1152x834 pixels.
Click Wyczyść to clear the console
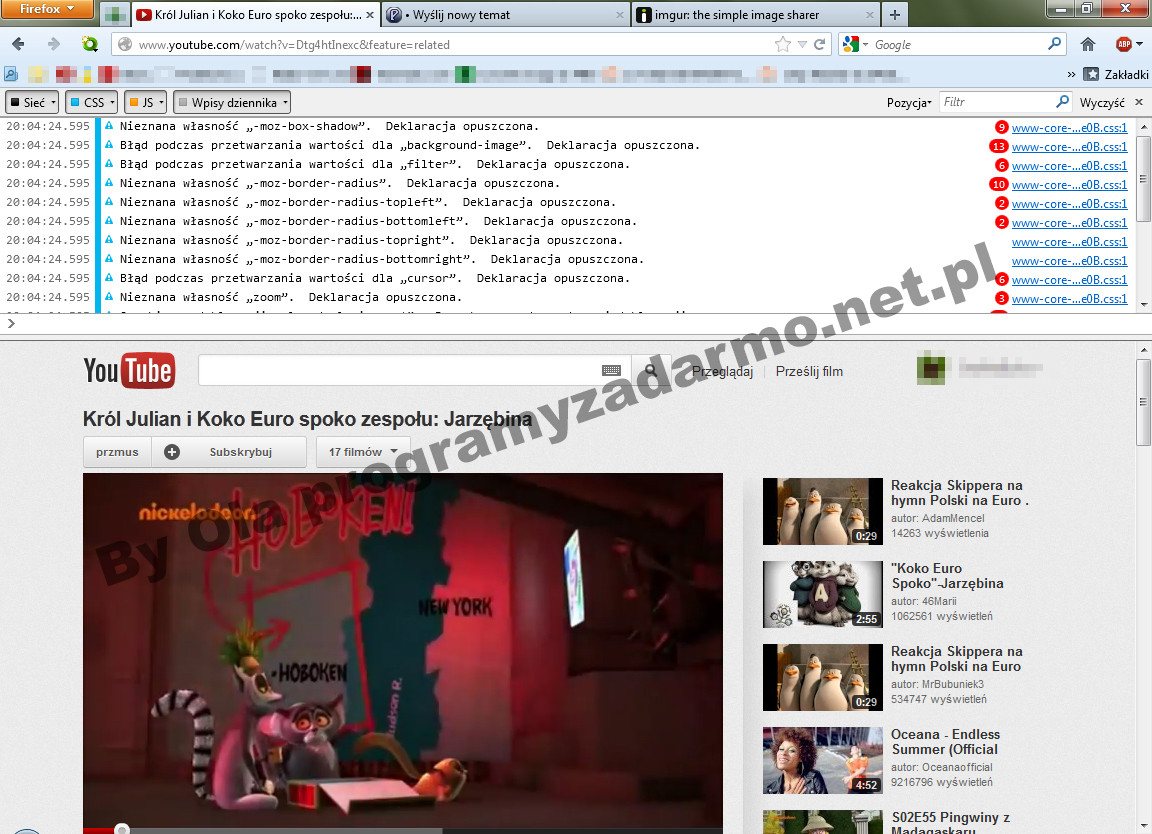[1101, 103]
